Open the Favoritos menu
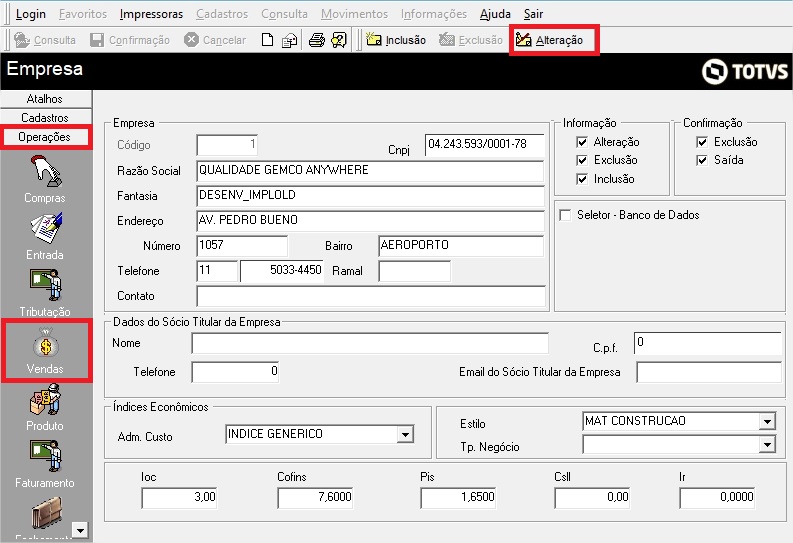Viewport: 793px width, 543px height. click(83, 14)
